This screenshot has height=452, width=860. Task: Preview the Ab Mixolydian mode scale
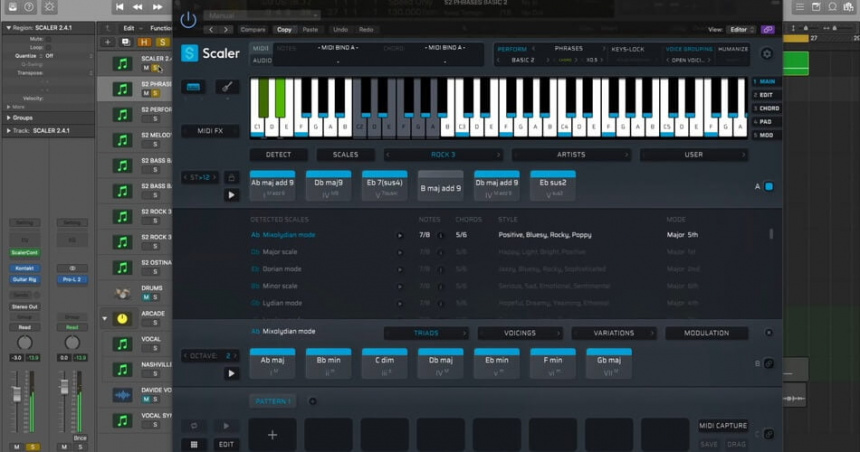(400, 235)
